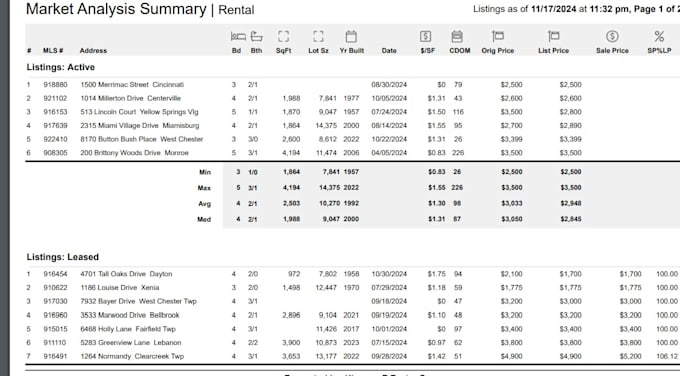Click the 4,194 SqFt value for Monroe listing
This screenshot has width=680, height=376.
[x=291, y=153]
